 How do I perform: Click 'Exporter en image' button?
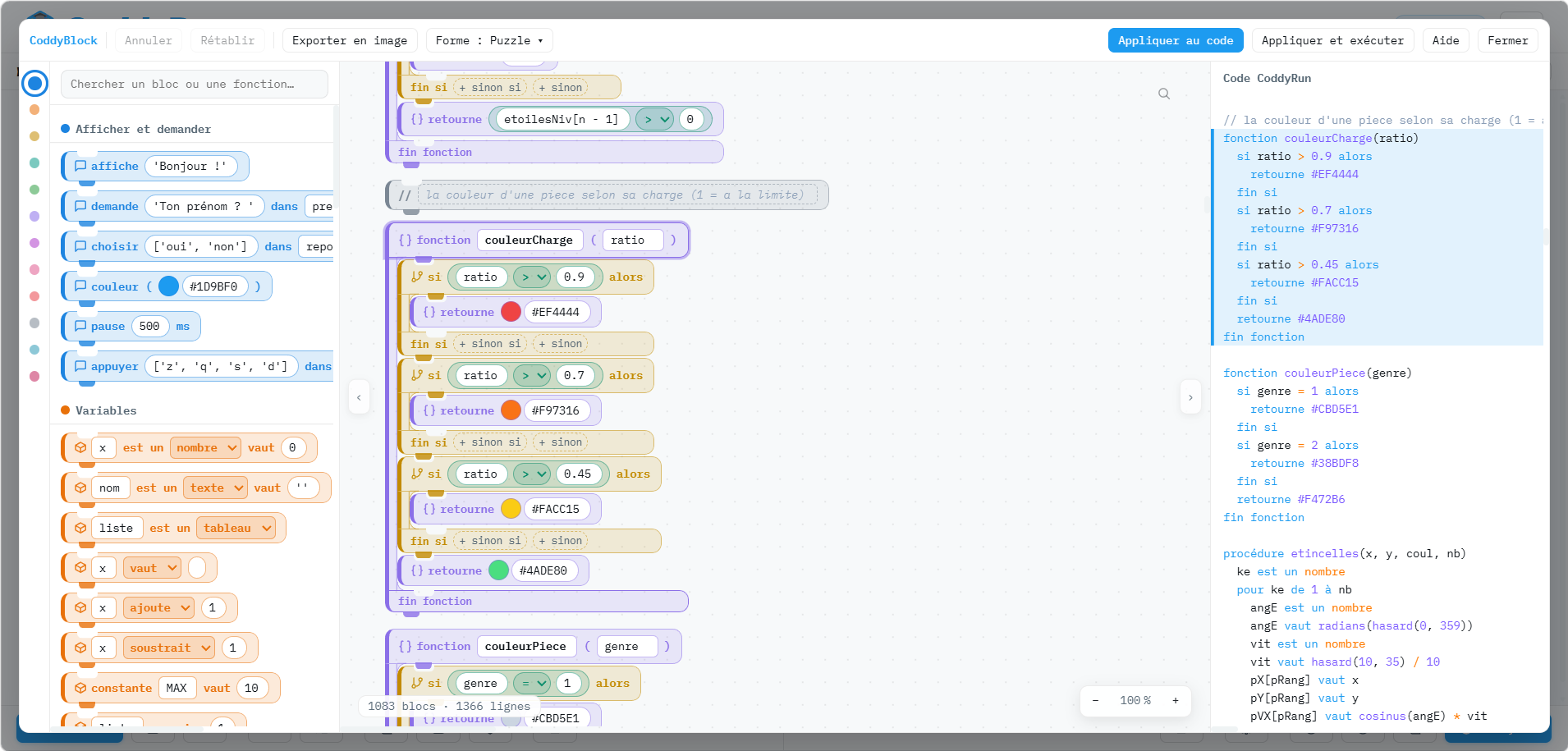(x=350, y=40)
